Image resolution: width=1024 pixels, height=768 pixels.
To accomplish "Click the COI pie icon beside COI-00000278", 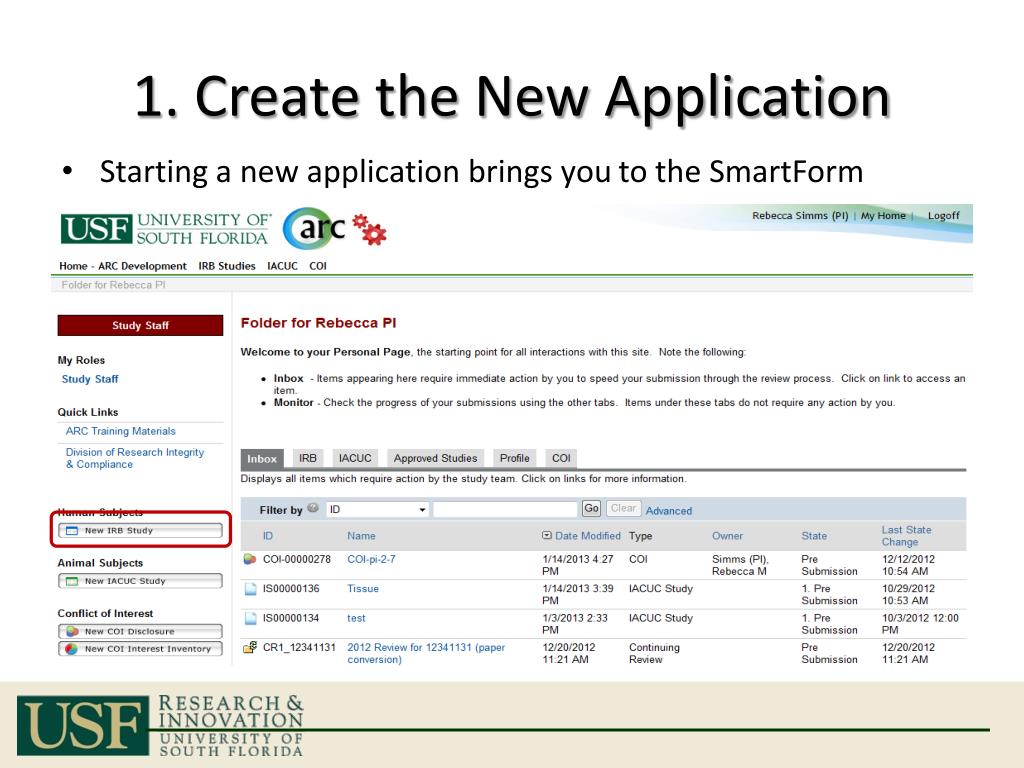I will [x=250, y=560].
